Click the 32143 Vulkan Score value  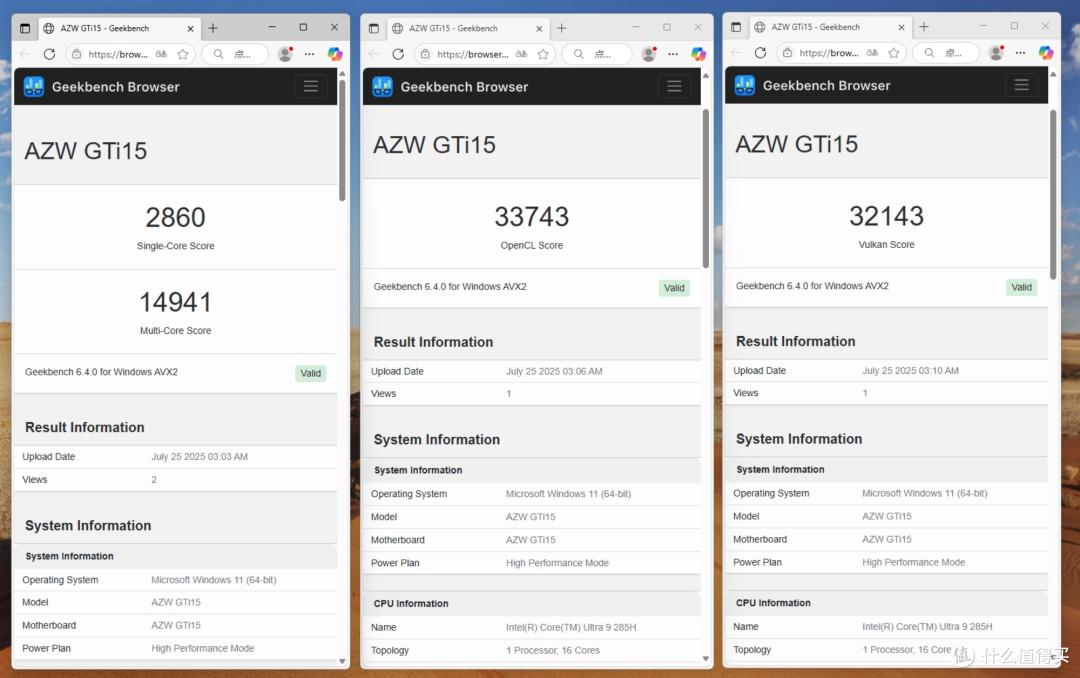pyautogui.click(x=886, y=216)
